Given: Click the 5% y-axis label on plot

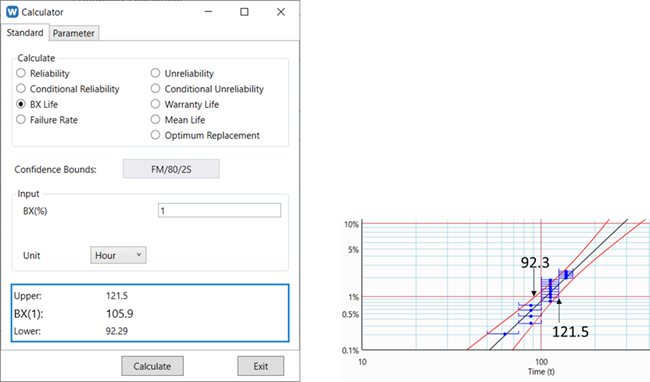Looking at the screenshot, I should (x=353, y=250).
